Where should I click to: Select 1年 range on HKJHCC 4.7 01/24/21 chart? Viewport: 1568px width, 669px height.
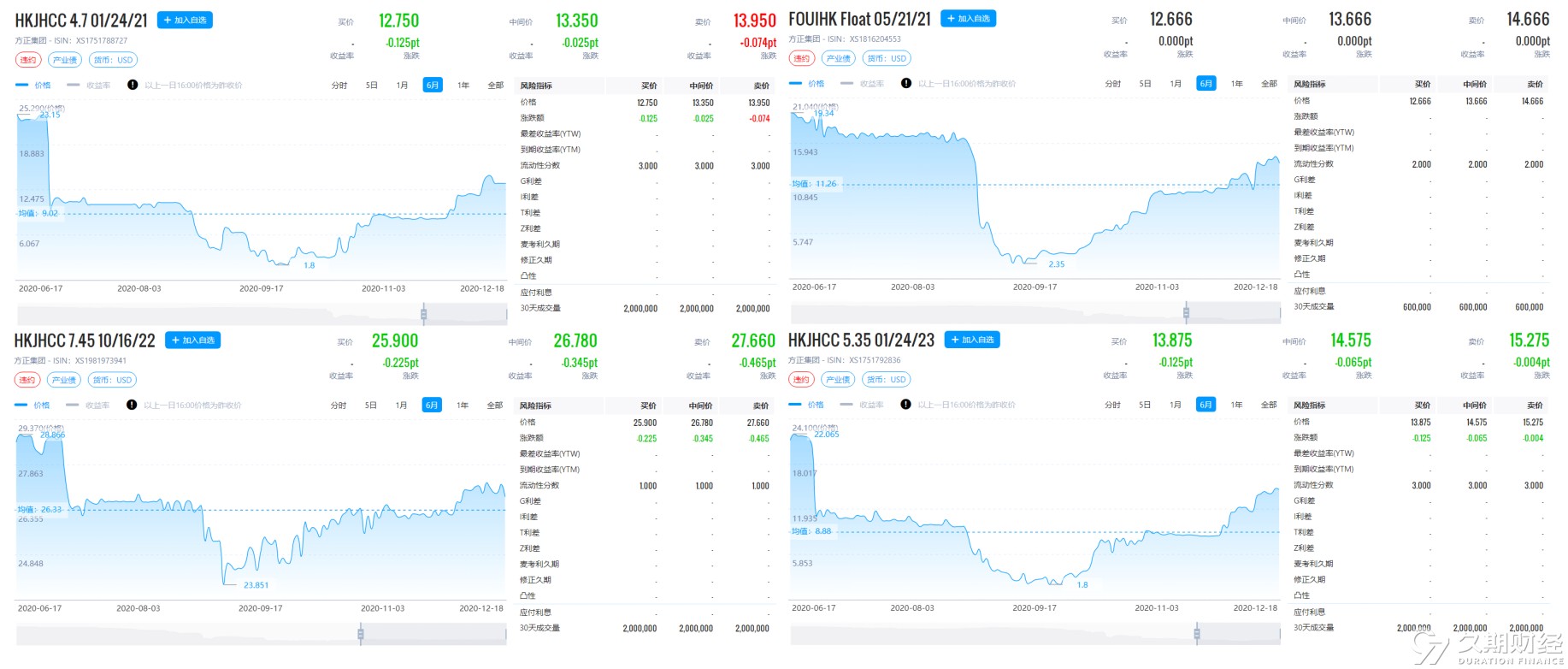(463, 85)
